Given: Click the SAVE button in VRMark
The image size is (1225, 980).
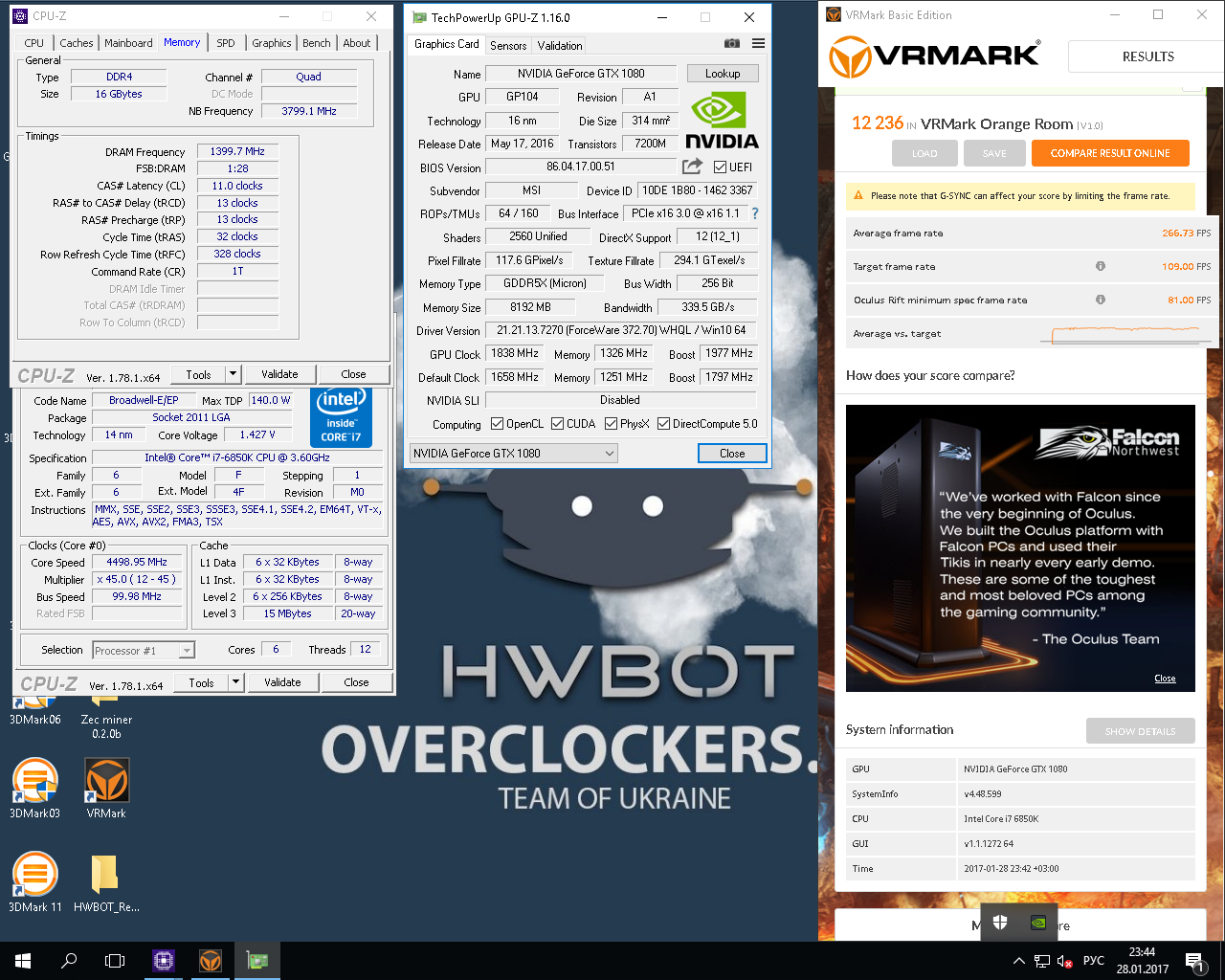Looking at the screenshot, I should click(x=994, y=153).
